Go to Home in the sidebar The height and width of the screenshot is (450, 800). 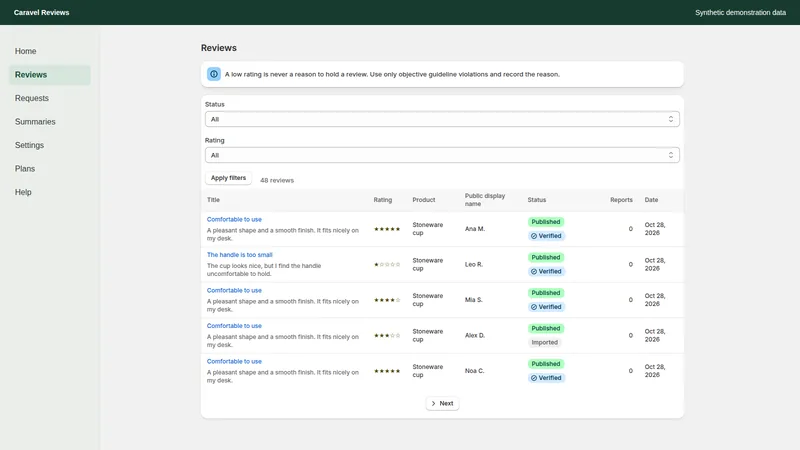49,51
